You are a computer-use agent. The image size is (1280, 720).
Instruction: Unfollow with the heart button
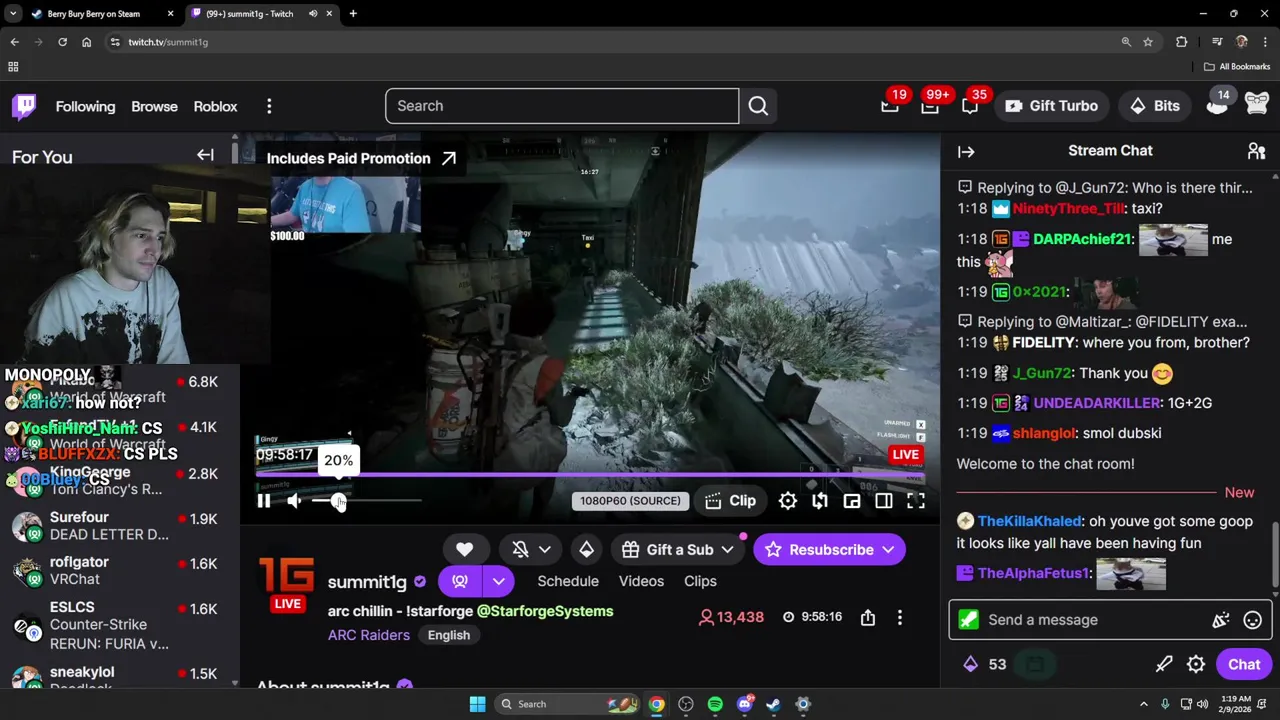click(x=464, y=549)
